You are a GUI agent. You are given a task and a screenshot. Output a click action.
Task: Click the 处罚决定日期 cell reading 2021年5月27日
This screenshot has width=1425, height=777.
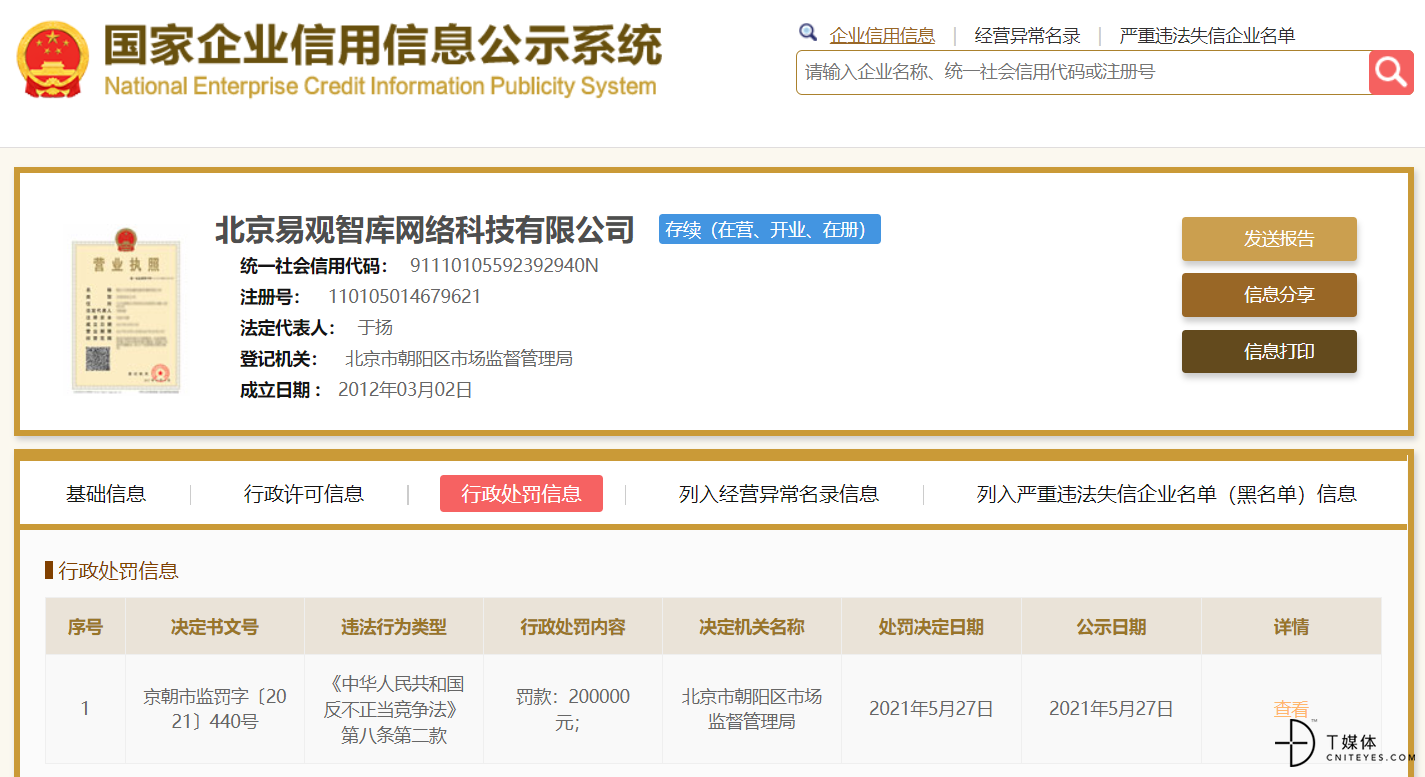[931, 709]
